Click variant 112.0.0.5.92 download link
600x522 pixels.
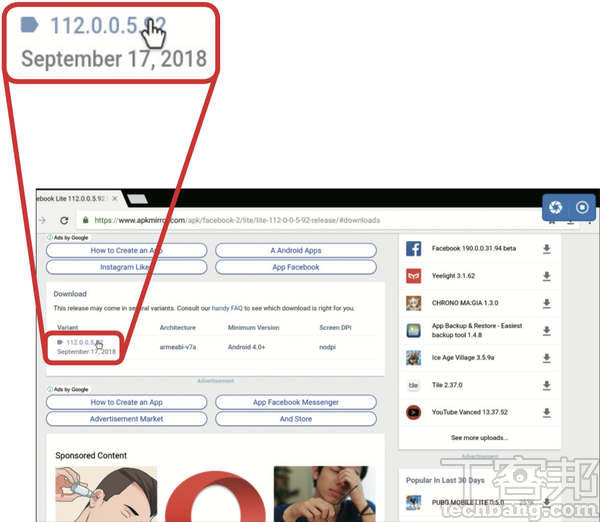pyautogui.click(x=85, y=343)
